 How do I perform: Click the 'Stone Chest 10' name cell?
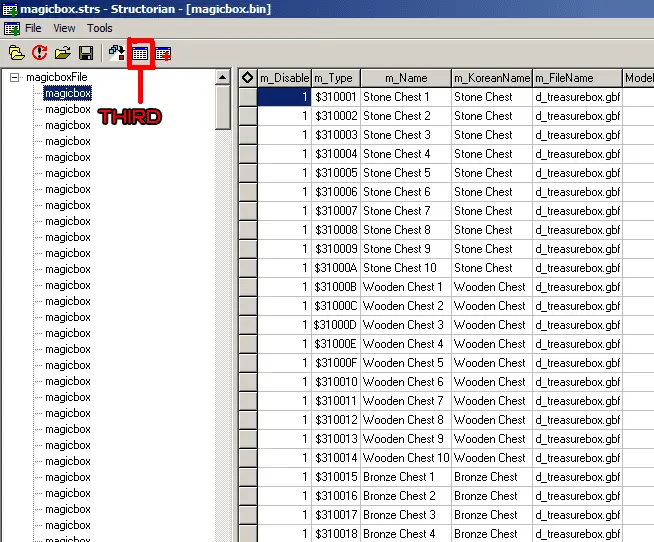click(x=406, y=268)
